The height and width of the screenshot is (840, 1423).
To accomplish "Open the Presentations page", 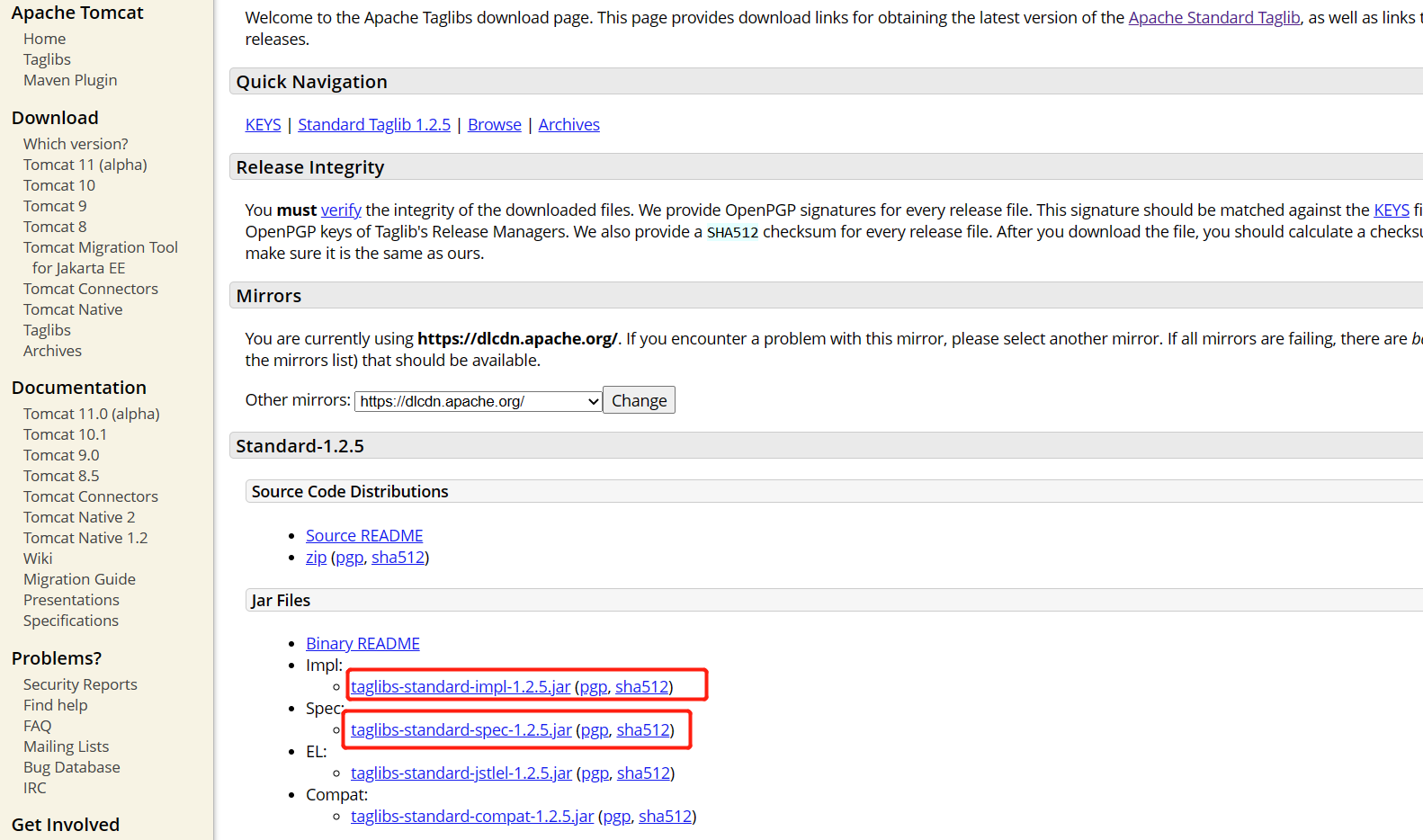I will pos(71,600).
